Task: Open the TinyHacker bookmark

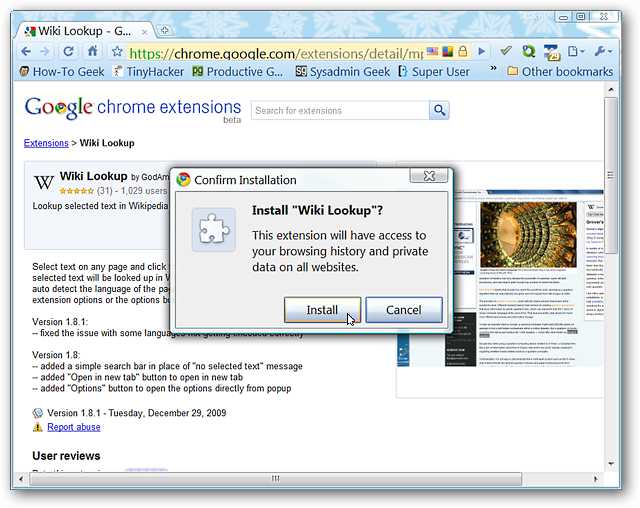Action: [x=149, y=72]
